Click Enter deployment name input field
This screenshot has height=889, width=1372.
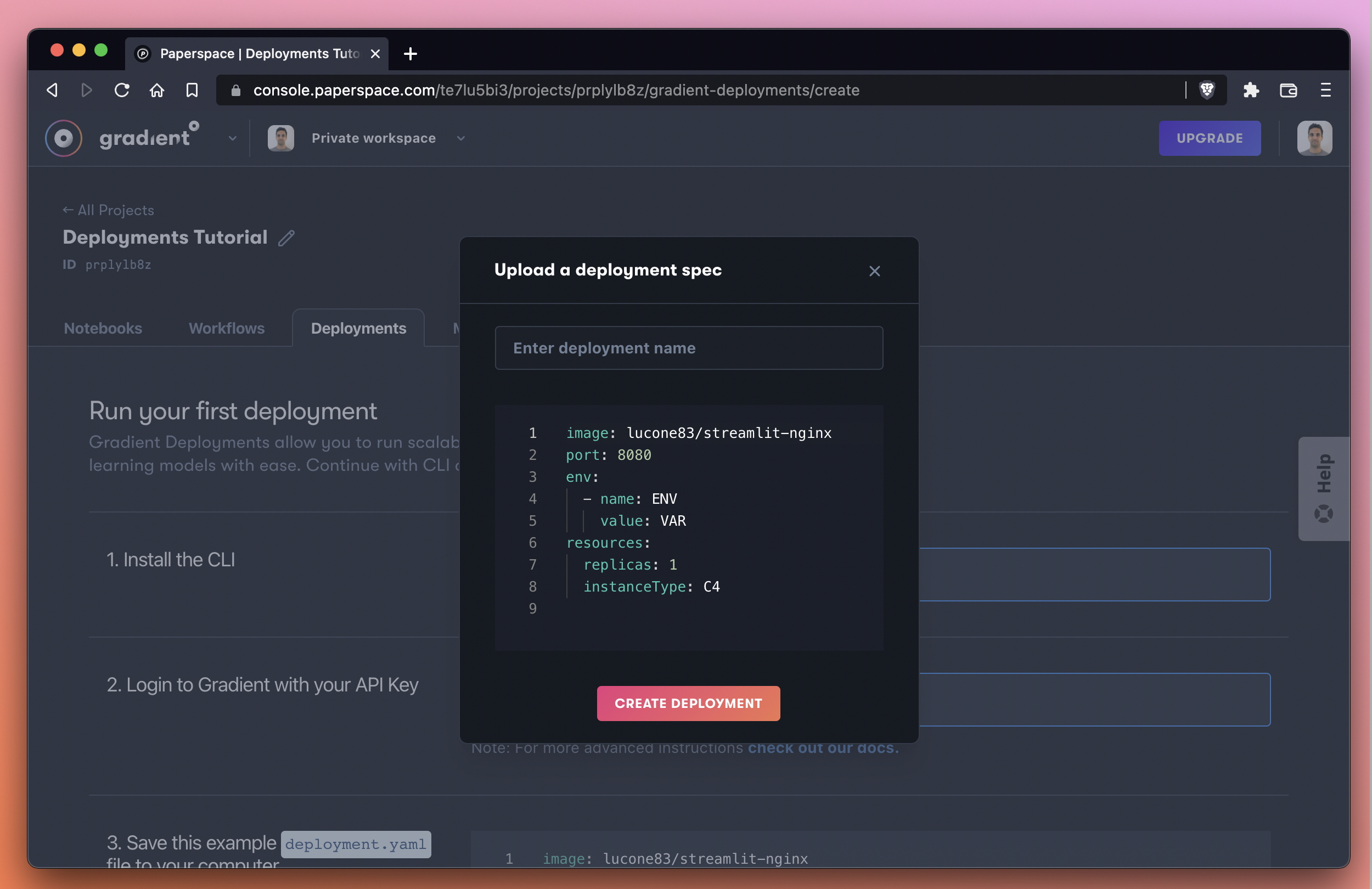[x=689, y=348]
